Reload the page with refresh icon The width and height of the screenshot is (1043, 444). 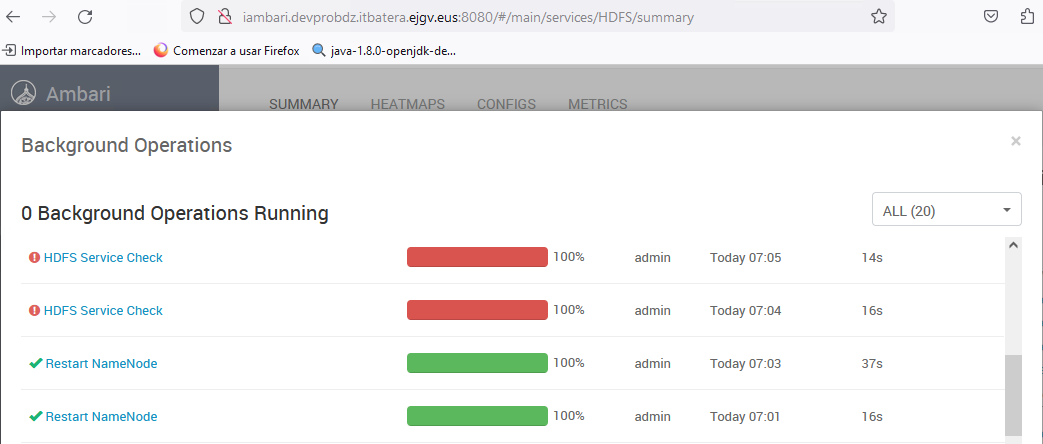tap(85, 16)
